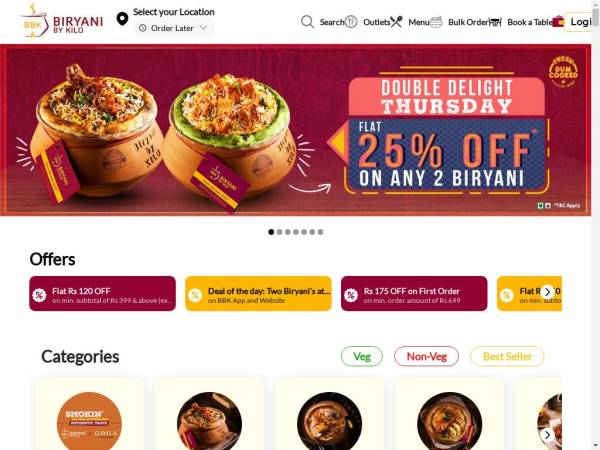Toggle the Veg filter
Image resolution: width=600 pixels, height=450 pixels.
pos(362,356)
